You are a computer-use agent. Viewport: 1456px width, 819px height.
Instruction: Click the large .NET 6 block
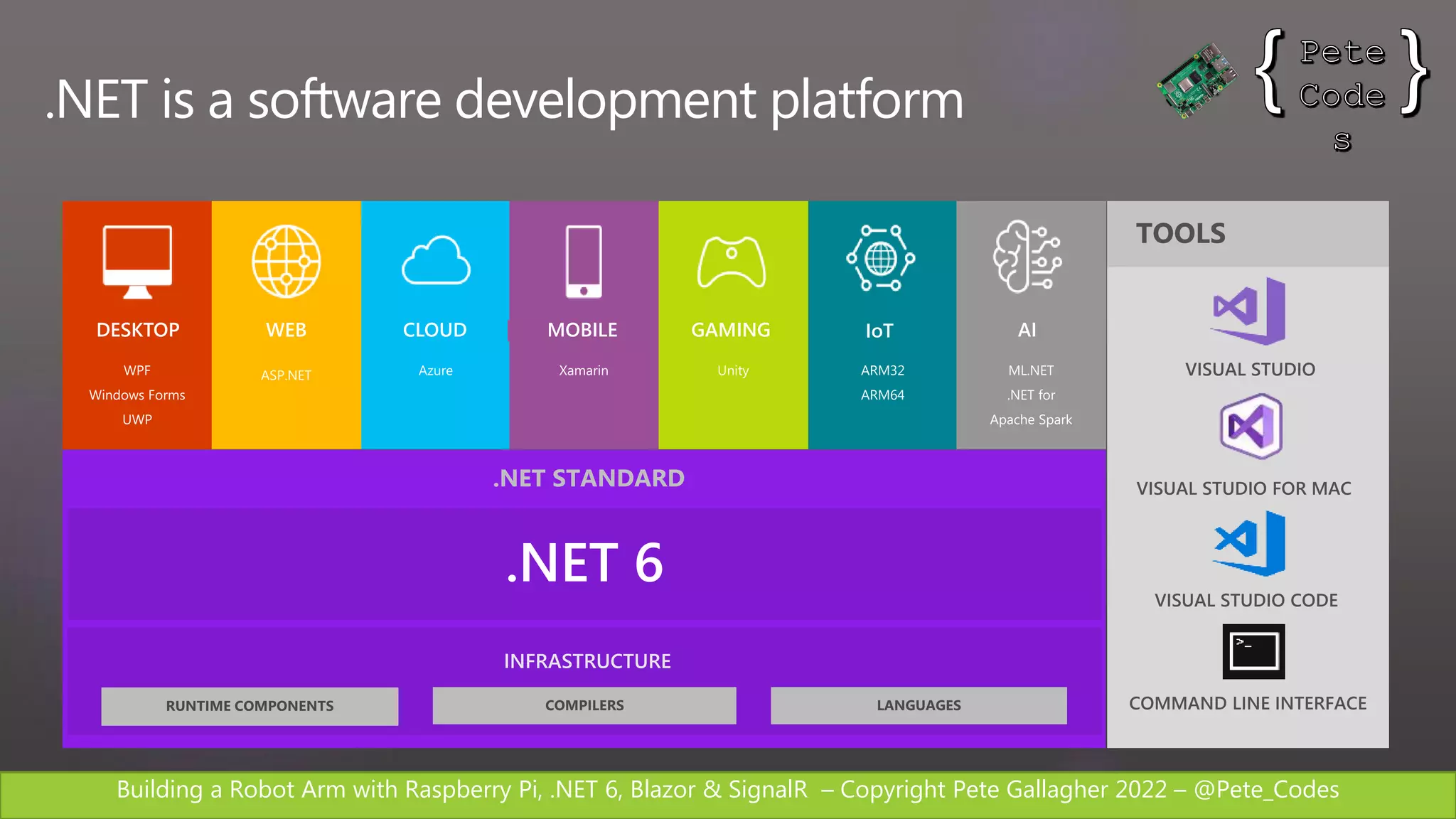pyautogui.click(x=584, y=563)
